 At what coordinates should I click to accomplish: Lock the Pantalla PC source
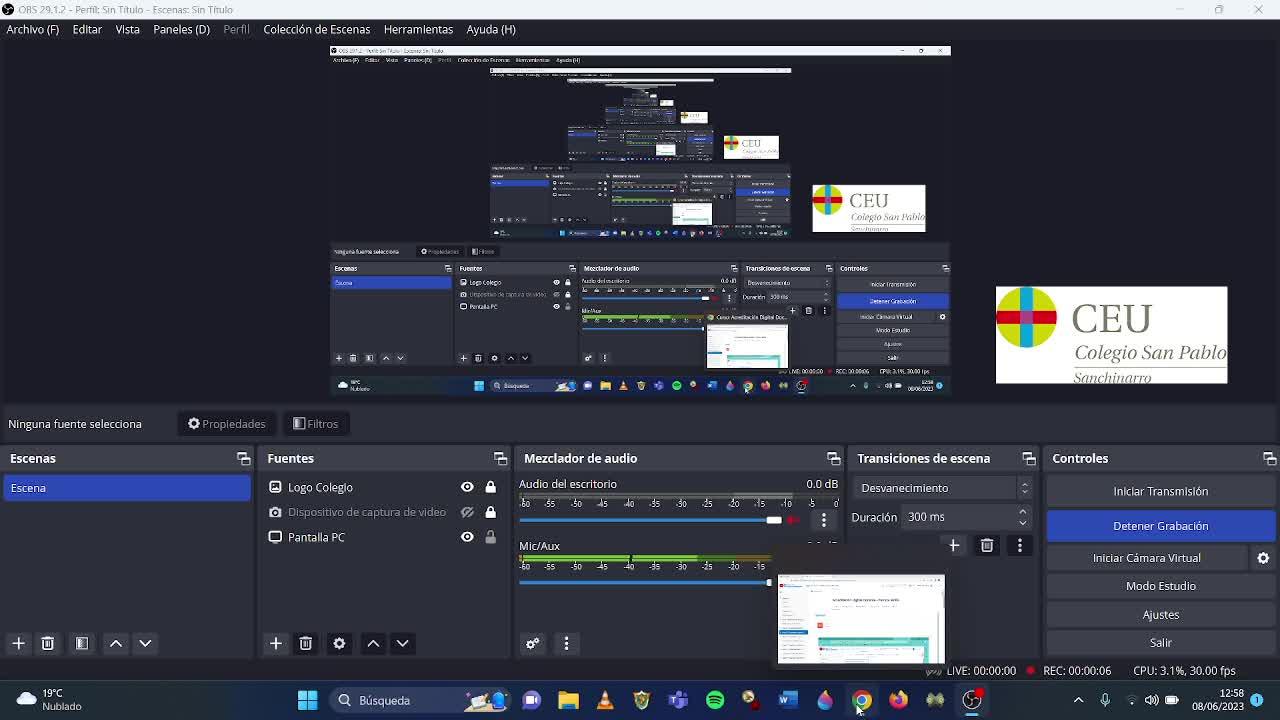point(490,537)
